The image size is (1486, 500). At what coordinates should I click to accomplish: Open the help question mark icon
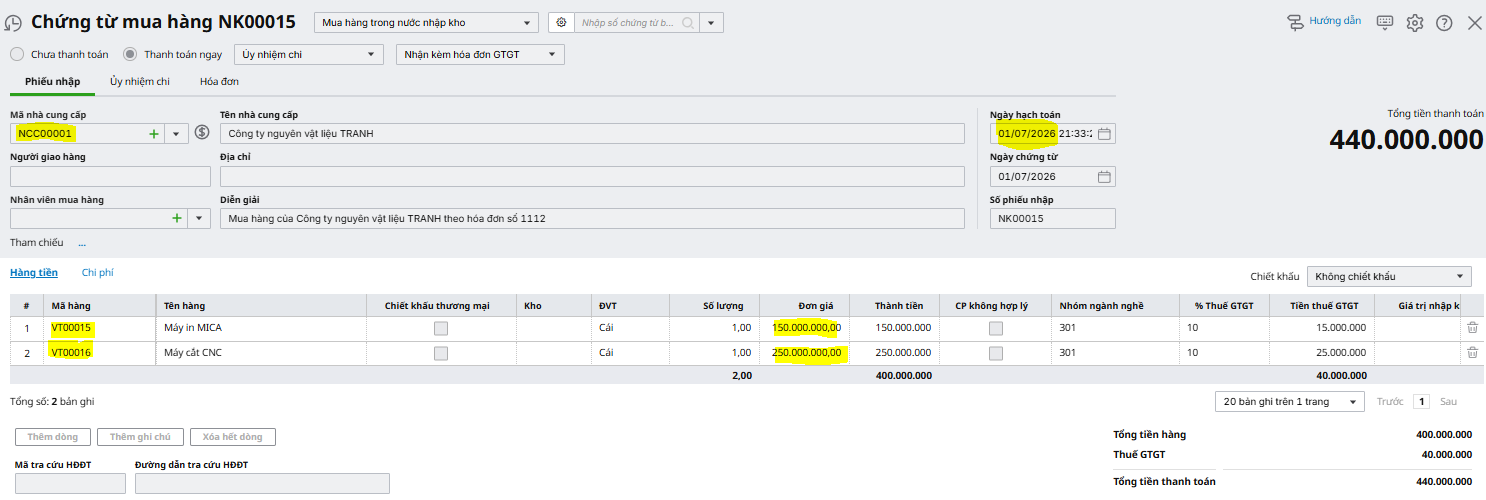(1444, 22)
